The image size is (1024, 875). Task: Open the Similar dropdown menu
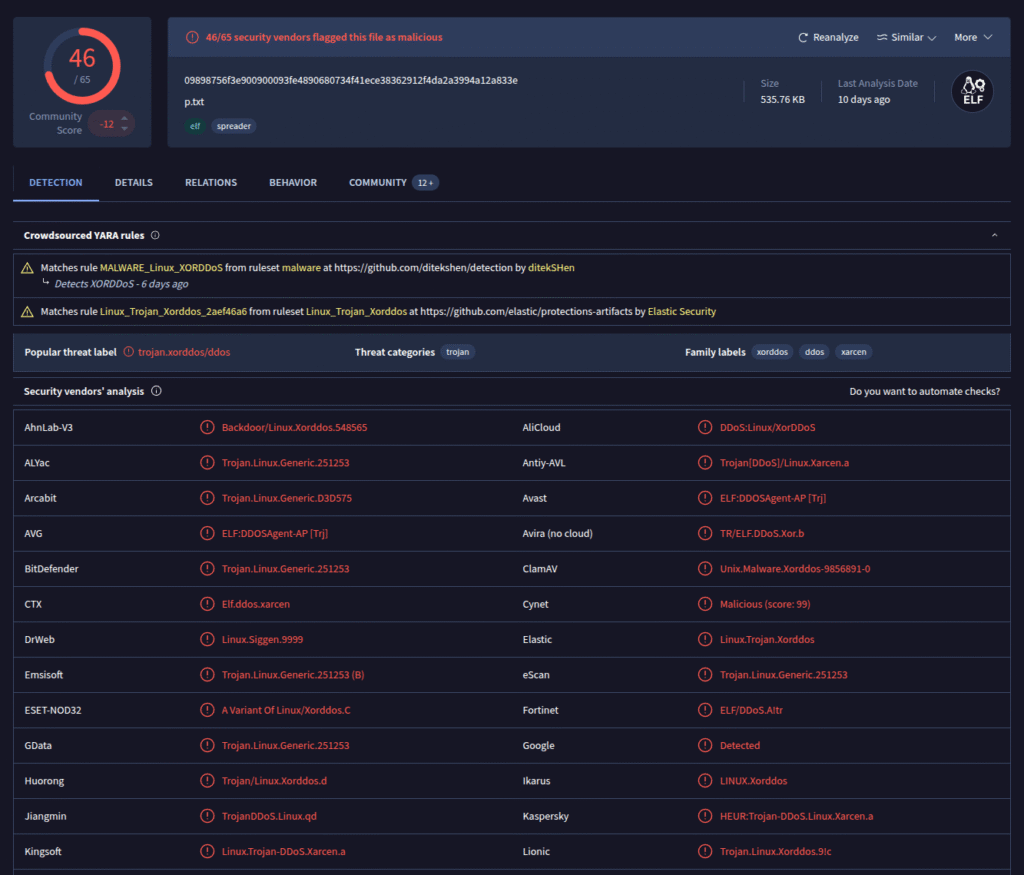[x=906, y=38]
